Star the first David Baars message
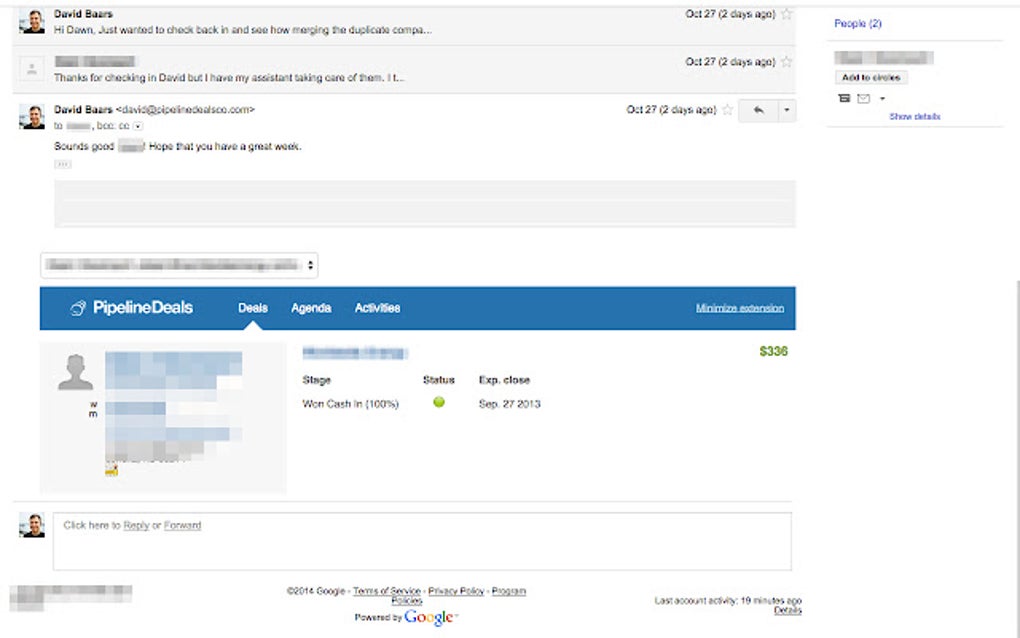1020x638 pixels. [786, 14]
